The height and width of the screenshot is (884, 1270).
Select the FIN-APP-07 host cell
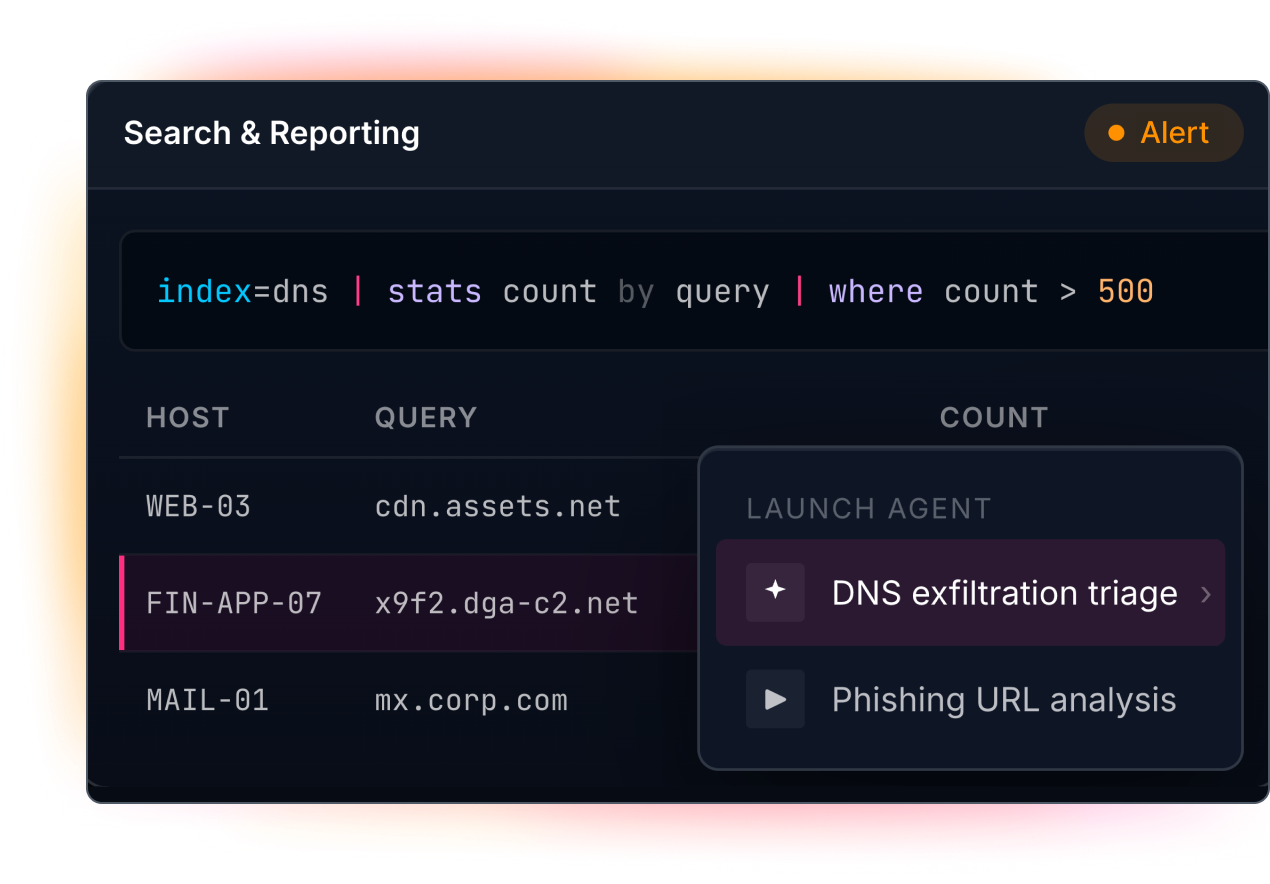(x=234, y=603)
